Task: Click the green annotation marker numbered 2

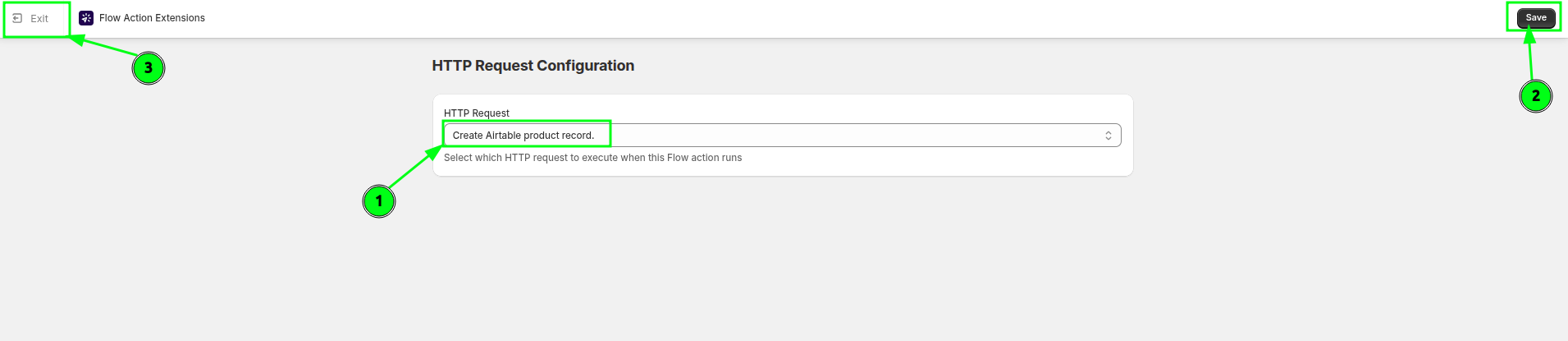Action: coord(1535,96)
